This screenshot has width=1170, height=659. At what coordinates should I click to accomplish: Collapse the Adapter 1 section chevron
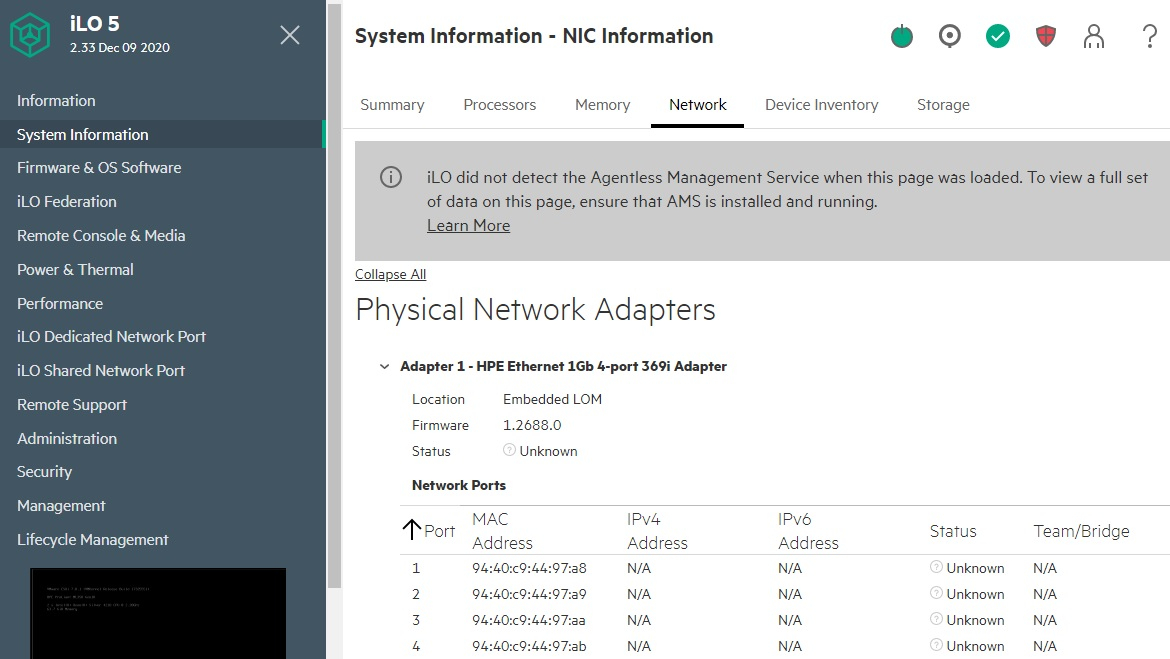point(384,366)
